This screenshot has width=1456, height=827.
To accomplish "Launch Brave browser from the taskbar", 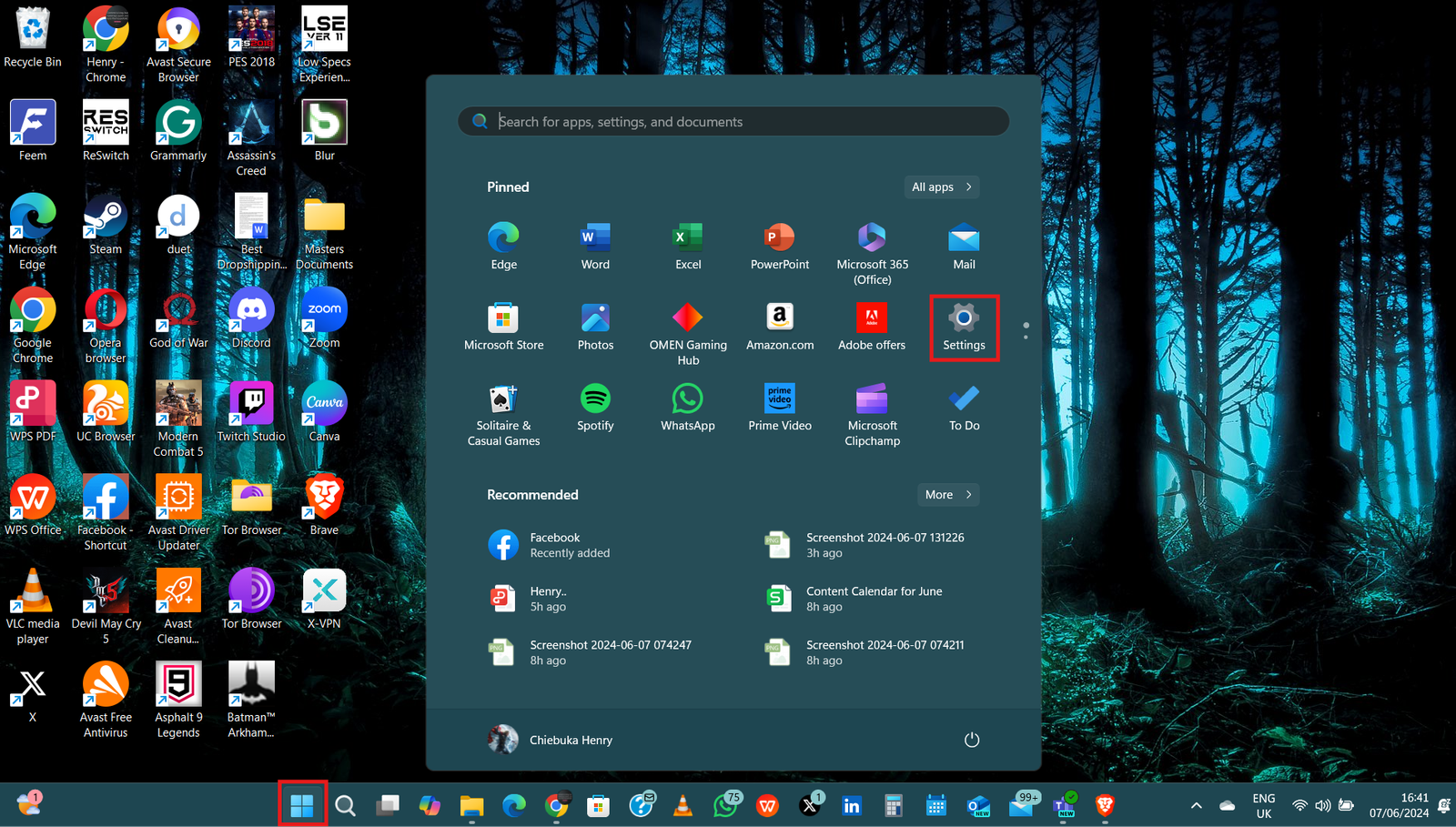I will point(1104,804).
